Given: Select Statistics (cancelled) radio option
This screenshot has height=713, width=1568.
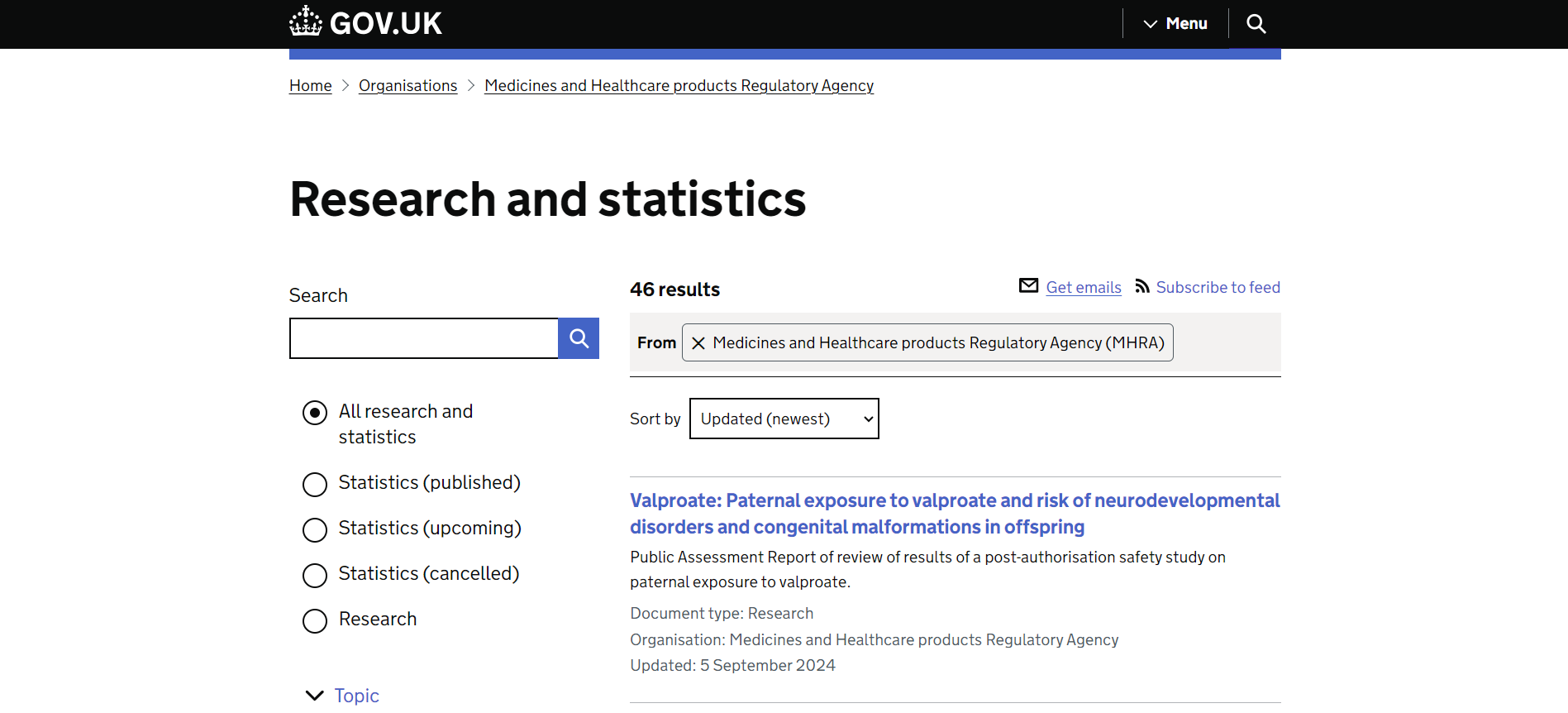Looking at the screenshot, I should pyautogui.click(x=315, y=575).
